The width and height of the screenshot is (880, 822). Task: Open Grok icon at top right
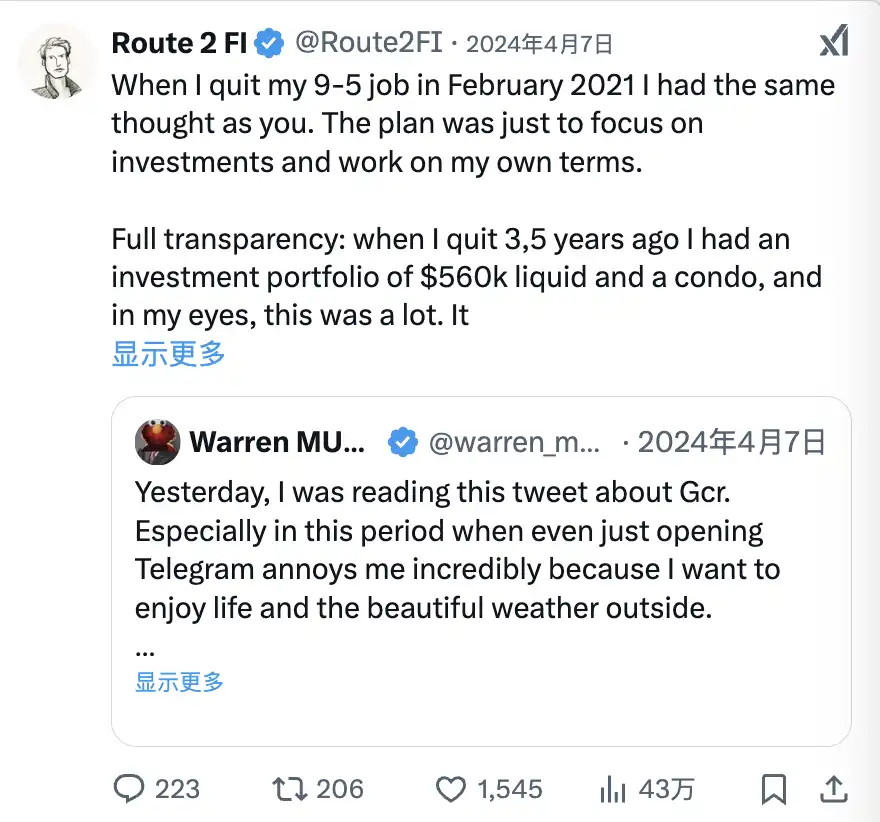[833, 42]
